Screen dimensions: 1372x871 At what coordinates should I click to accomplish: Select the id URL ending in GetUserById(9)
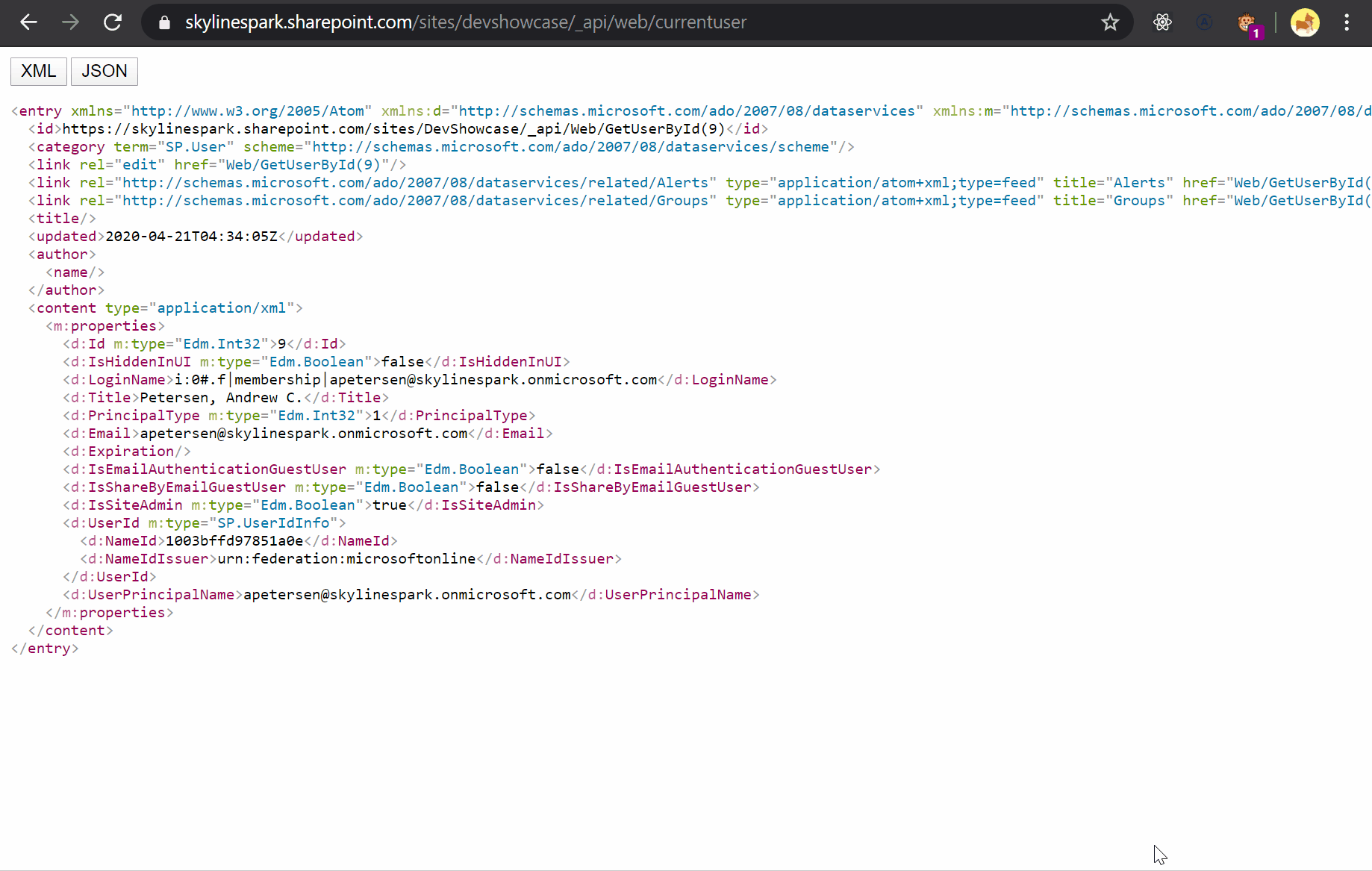click(393, 129)
